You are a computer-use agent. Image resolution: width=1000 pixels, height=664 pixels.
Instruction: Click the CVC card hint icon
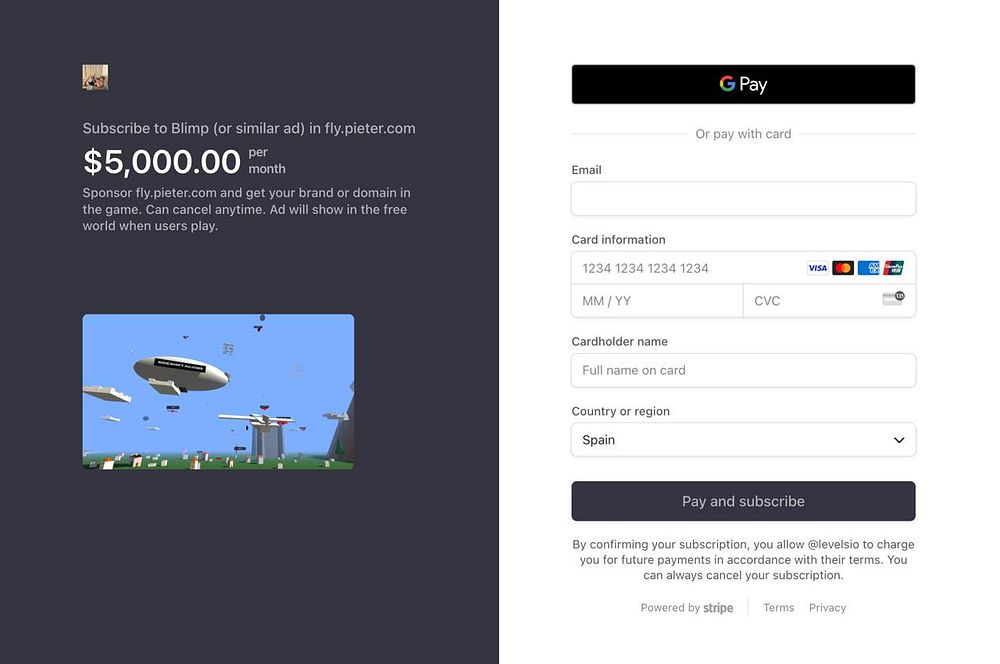893,299
